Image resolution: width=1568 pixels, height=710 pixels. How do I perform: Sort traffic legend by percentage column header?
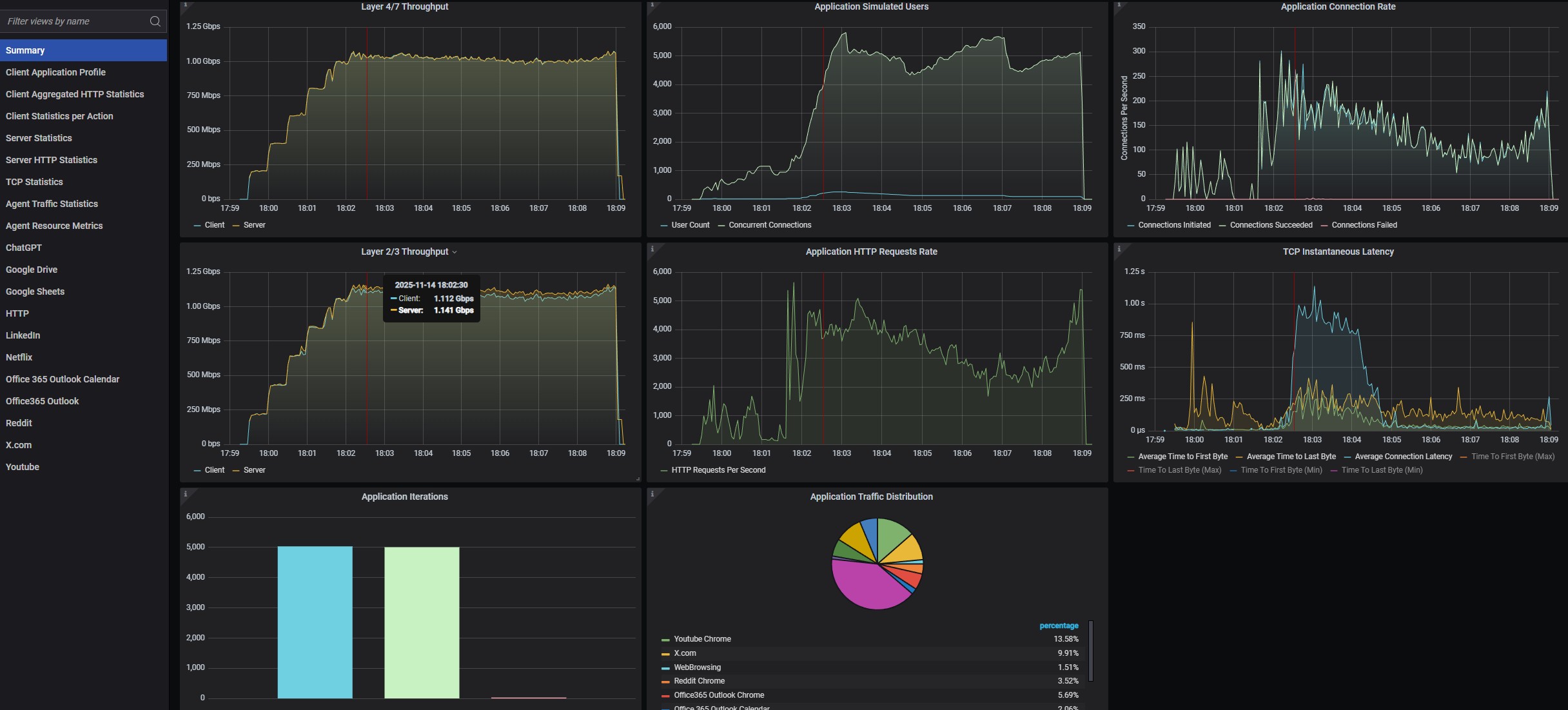(x=1058, y=626)
